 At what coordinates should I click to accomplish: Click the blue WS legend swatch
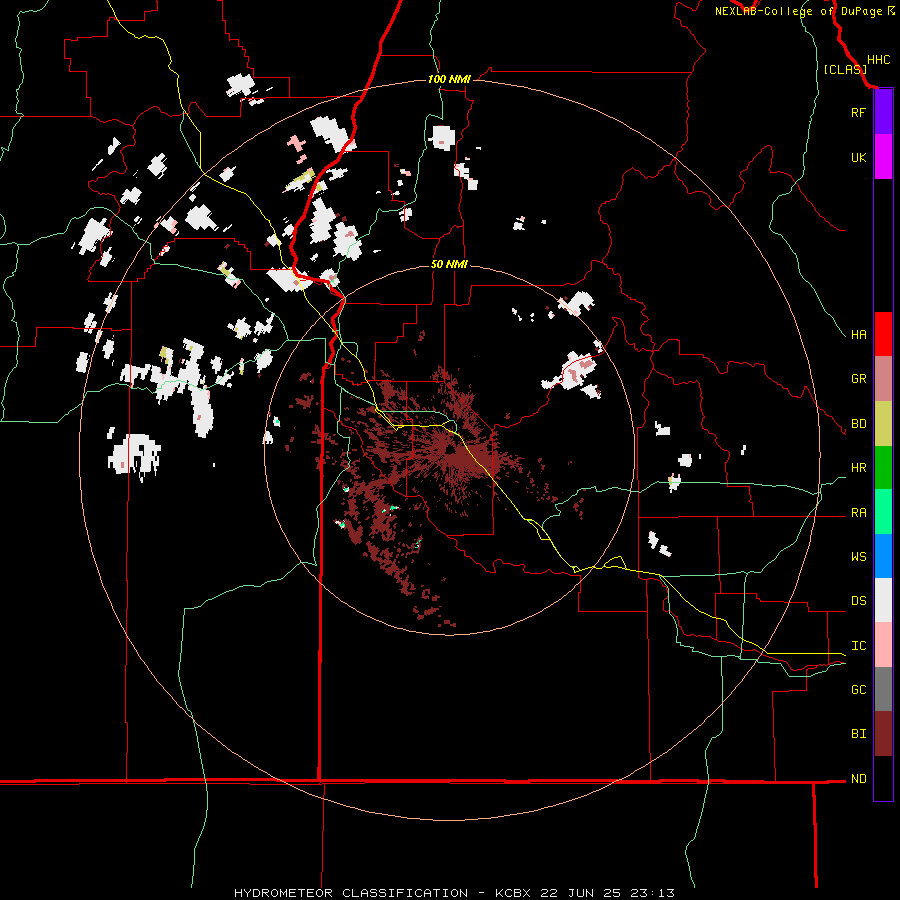(x=883, y=556)
